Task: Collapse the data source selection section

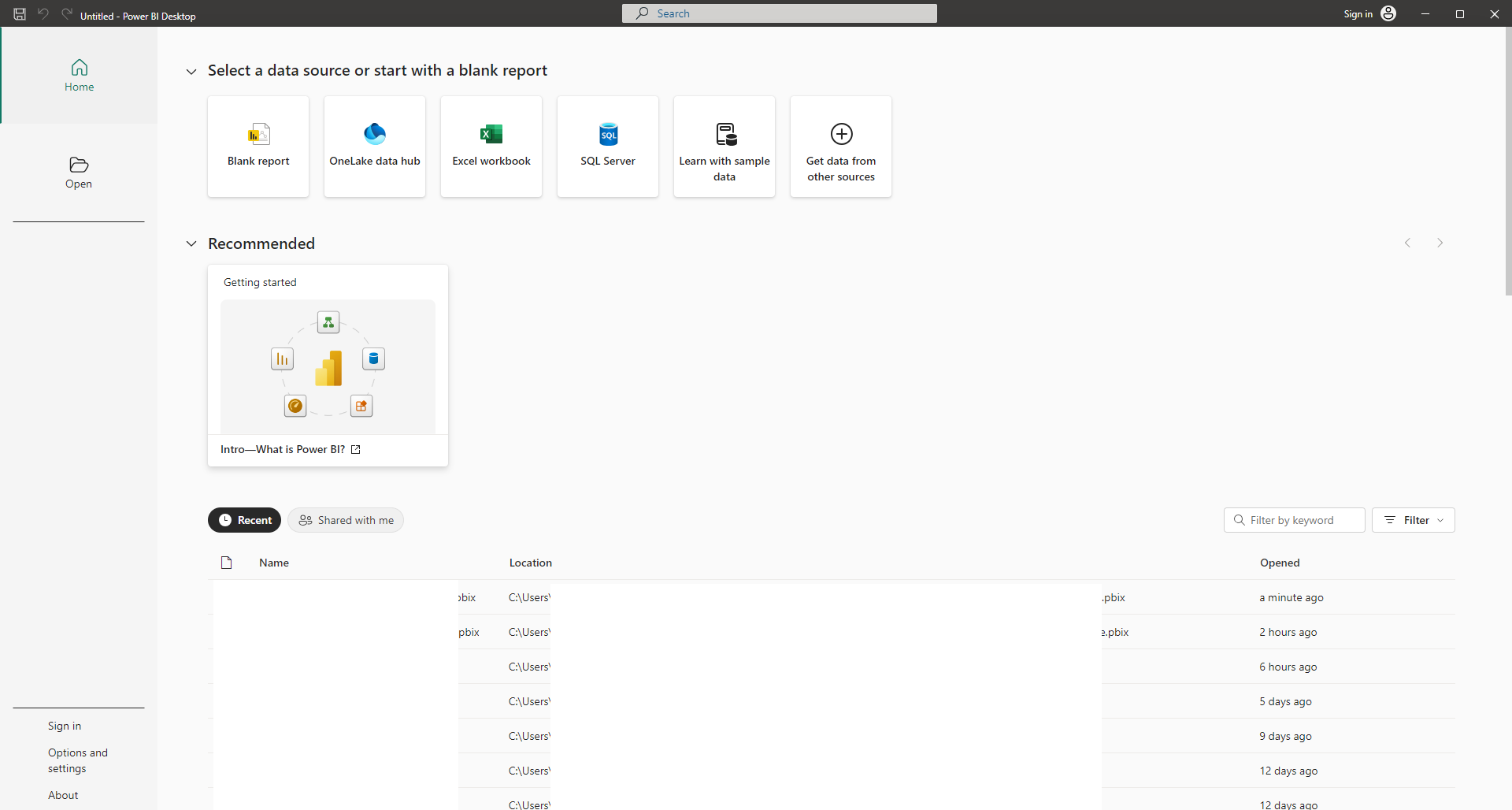Action: click(x=191, y=71)
